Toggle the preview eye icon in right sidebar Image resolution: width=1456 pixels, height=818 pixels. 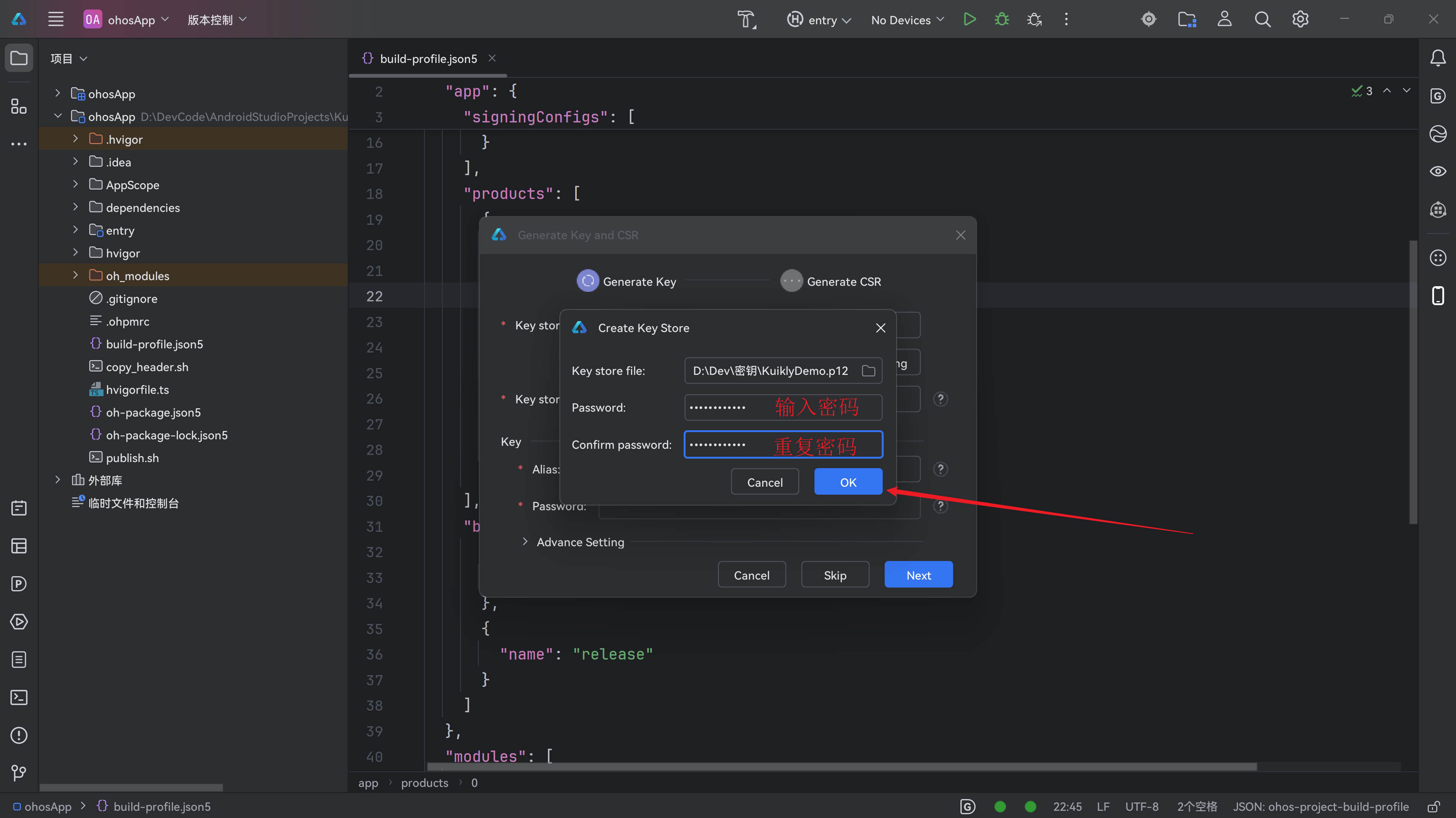coord(1437,171)
